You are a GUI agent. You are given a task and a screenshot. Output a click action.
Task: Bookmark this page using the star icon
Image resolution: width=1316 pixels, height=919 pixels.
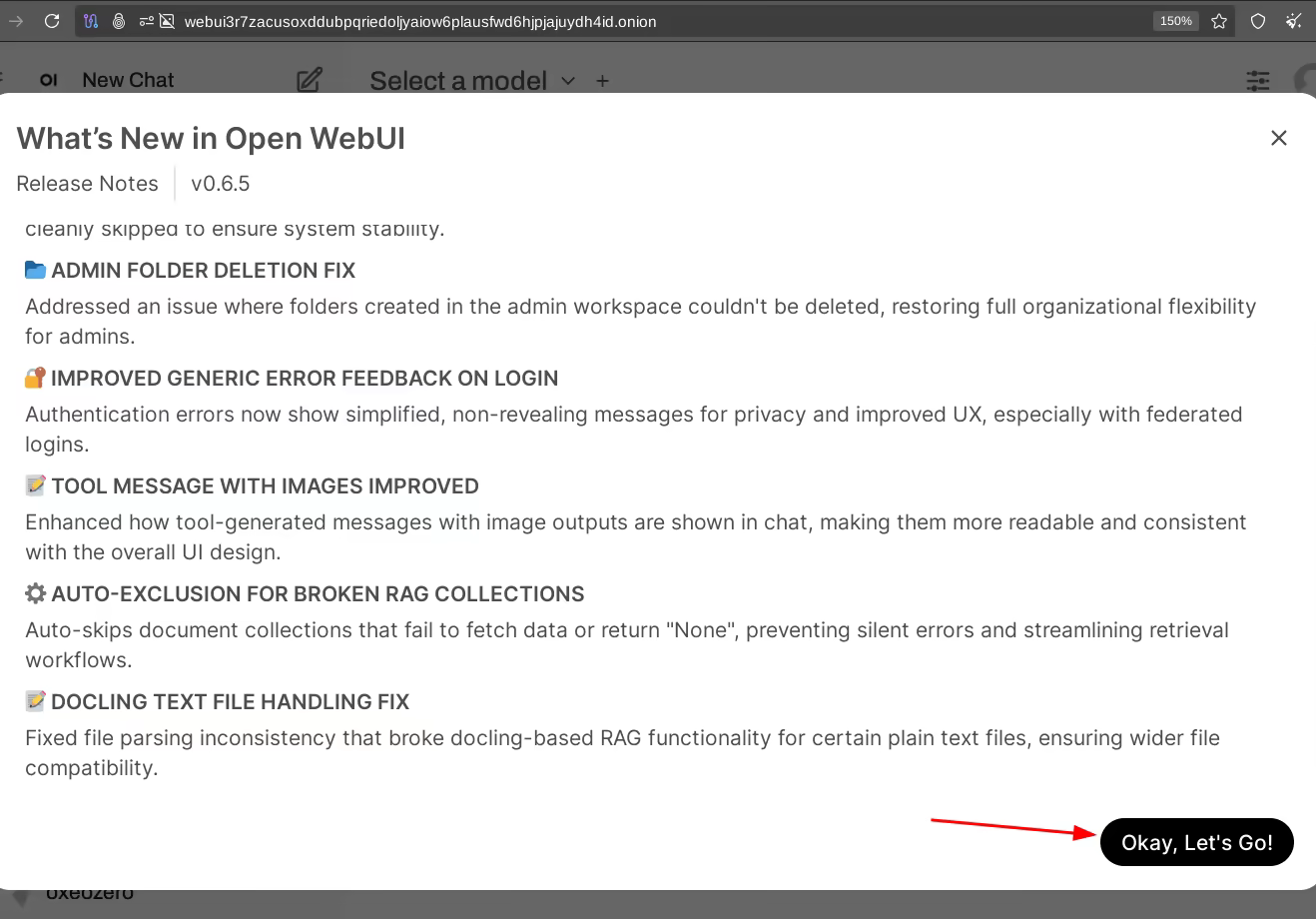pyautogui.click(x=1219, y=21)
